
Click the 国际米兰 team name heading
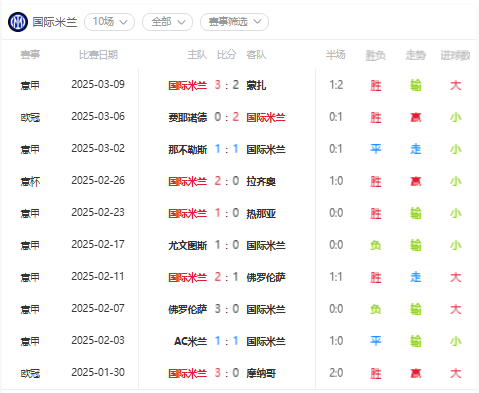click(x=55, y=22)
